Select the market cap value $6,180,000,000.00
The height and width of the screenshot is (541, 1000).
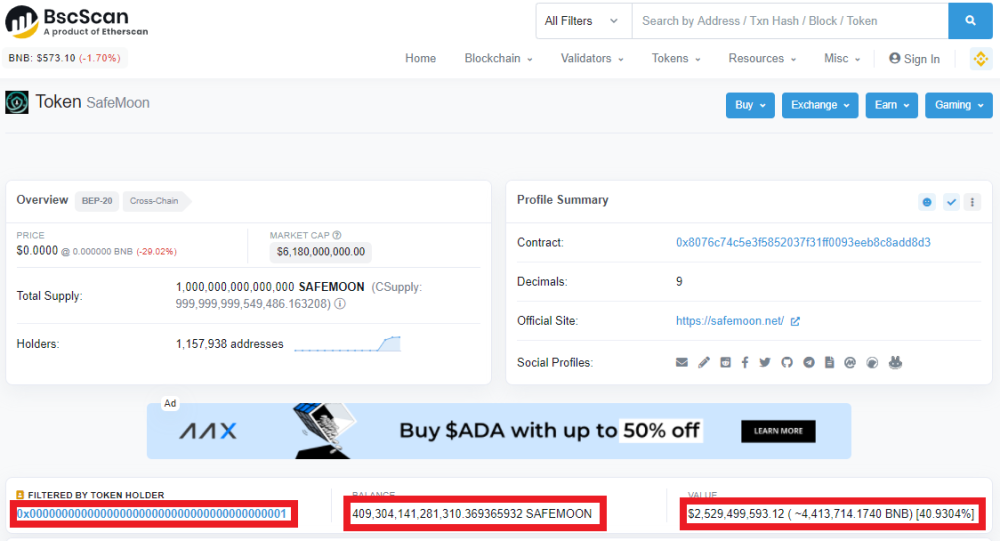[x=321, y=252]
